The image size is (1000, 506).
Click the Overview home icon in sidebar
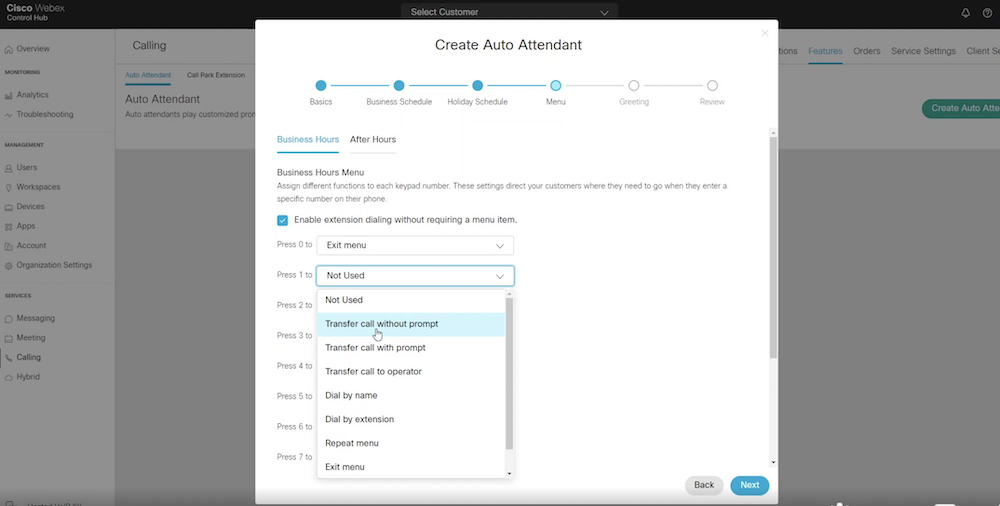point(9,49)
